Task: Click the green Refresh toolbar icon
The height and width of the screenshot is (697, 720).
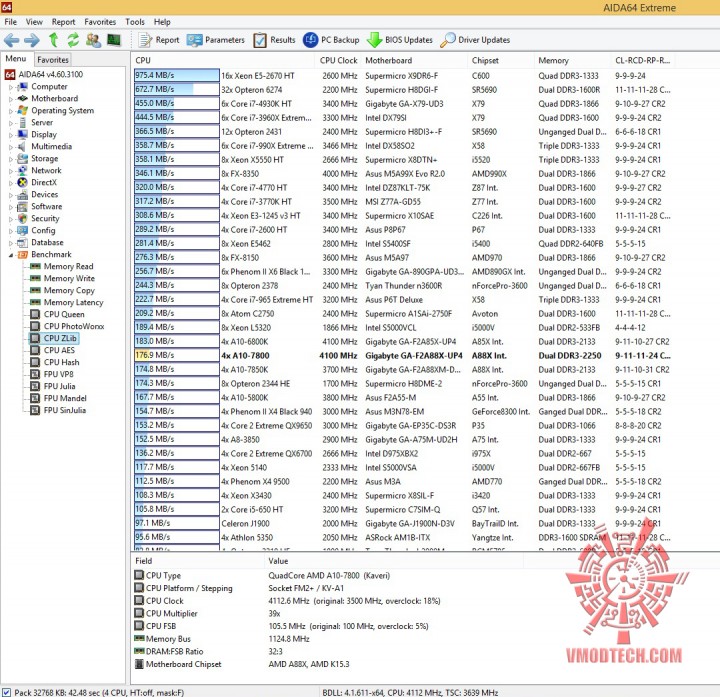Action: (73, 40)
